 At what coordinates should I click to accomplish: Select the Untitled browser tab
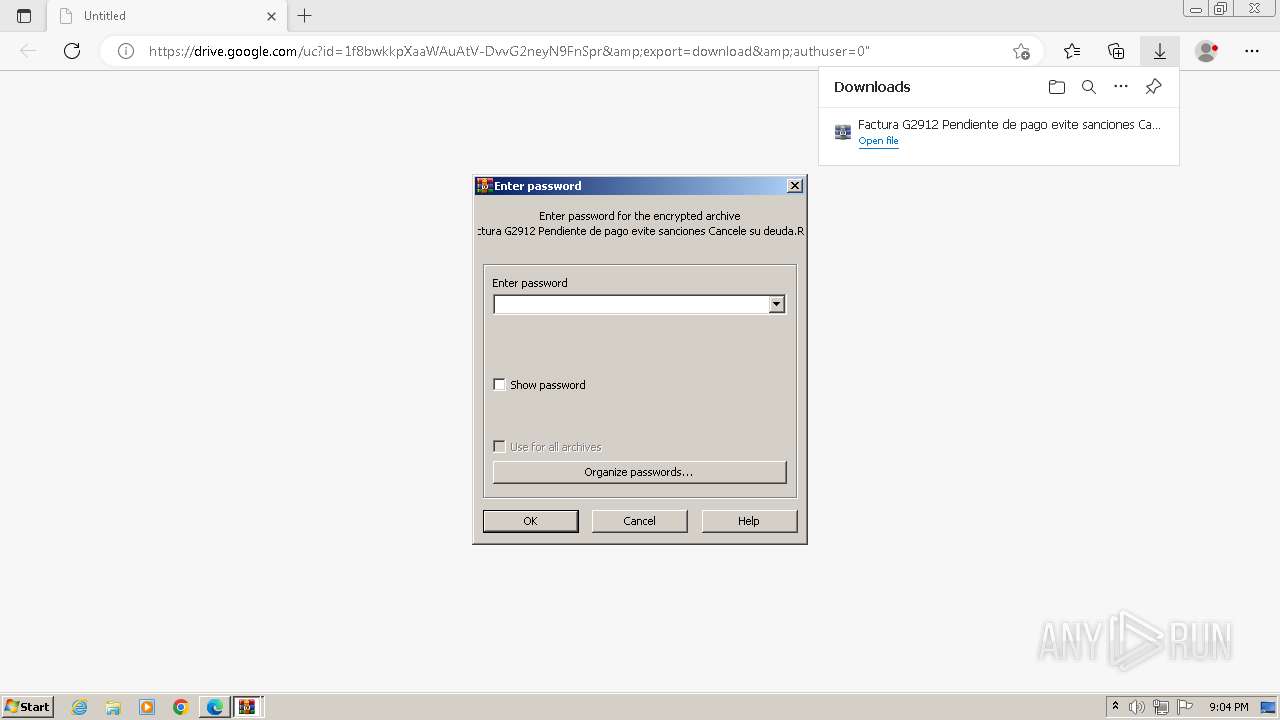coord(168,16)
